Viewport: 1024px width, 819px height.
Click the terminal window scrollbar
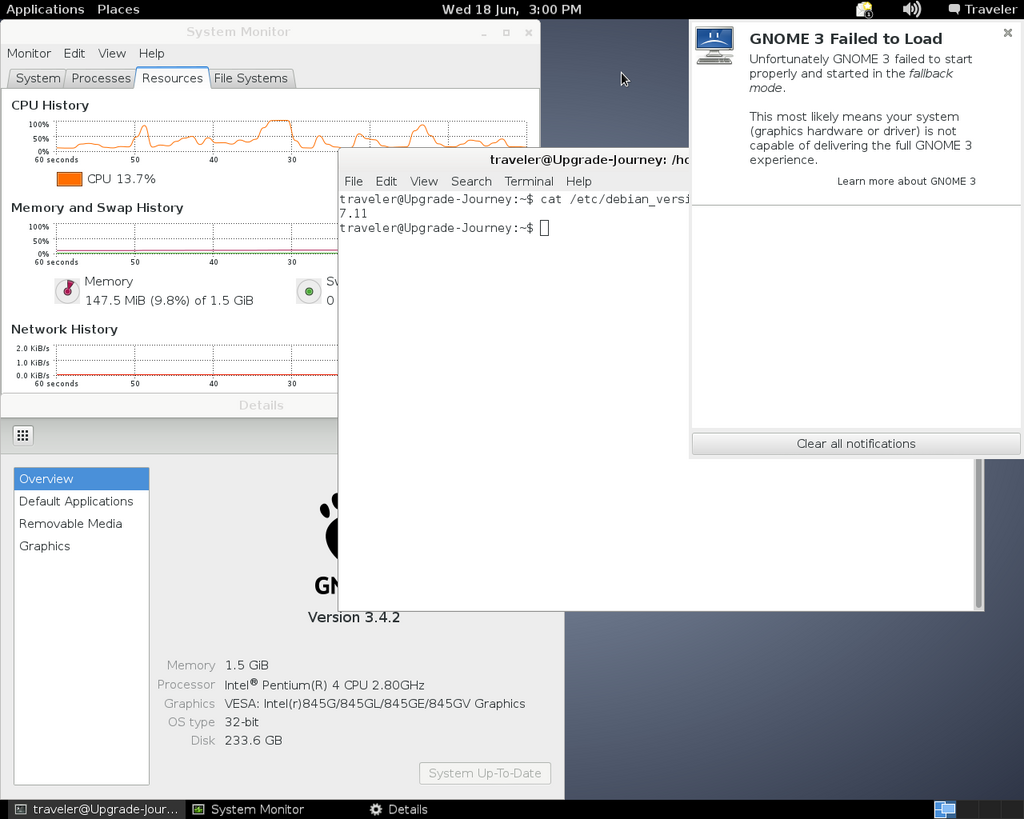[x=978, y=534]
